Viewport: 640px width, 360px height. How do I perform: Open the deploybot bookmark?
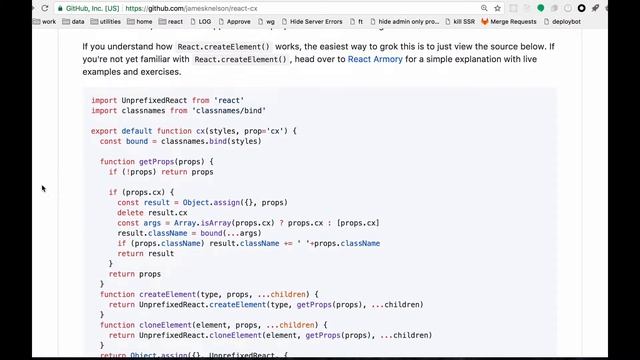pos(562,22)
